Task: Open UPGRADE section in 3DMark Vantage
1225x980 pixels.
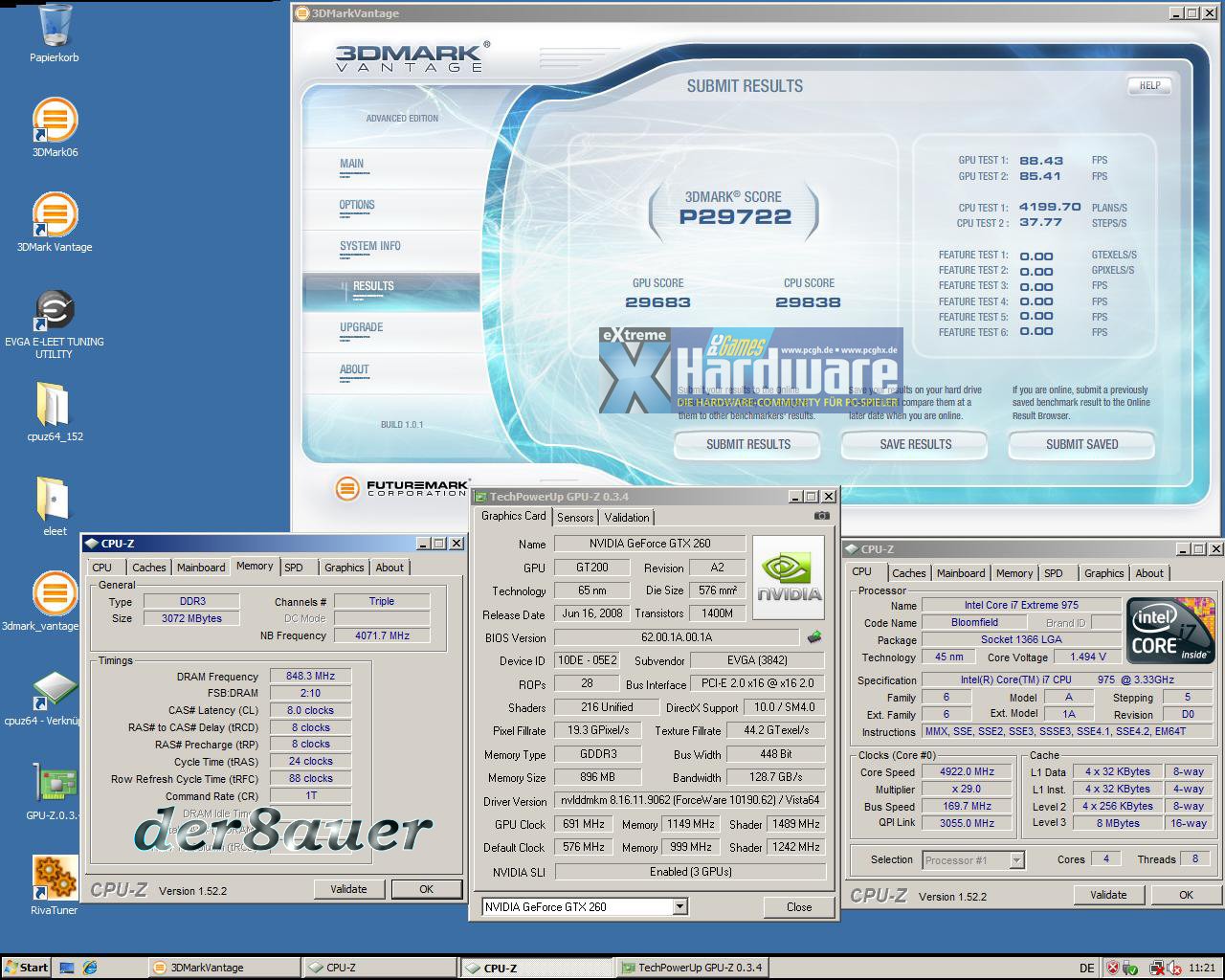Action: pos(361,327)
